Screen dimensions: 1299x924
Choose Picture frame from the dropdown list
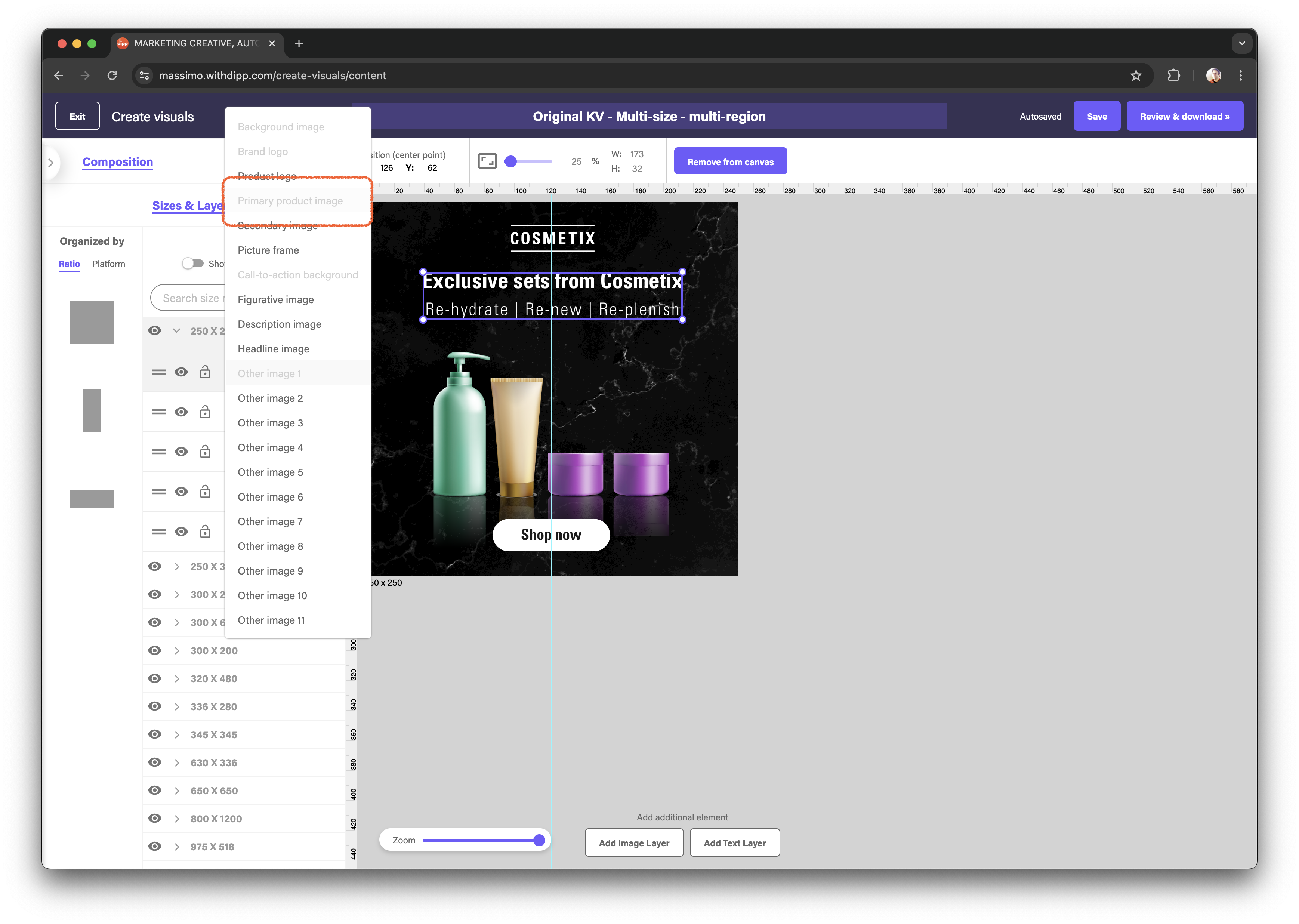[x=298, y=250]
